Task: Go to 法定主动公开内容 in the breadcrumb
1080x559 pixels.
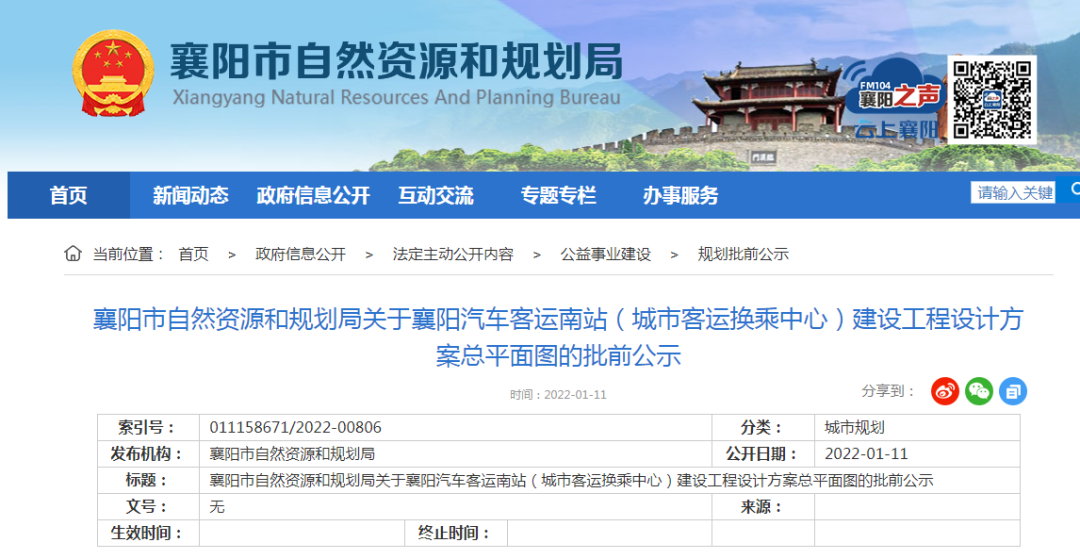Action: [x=453, y=254]
